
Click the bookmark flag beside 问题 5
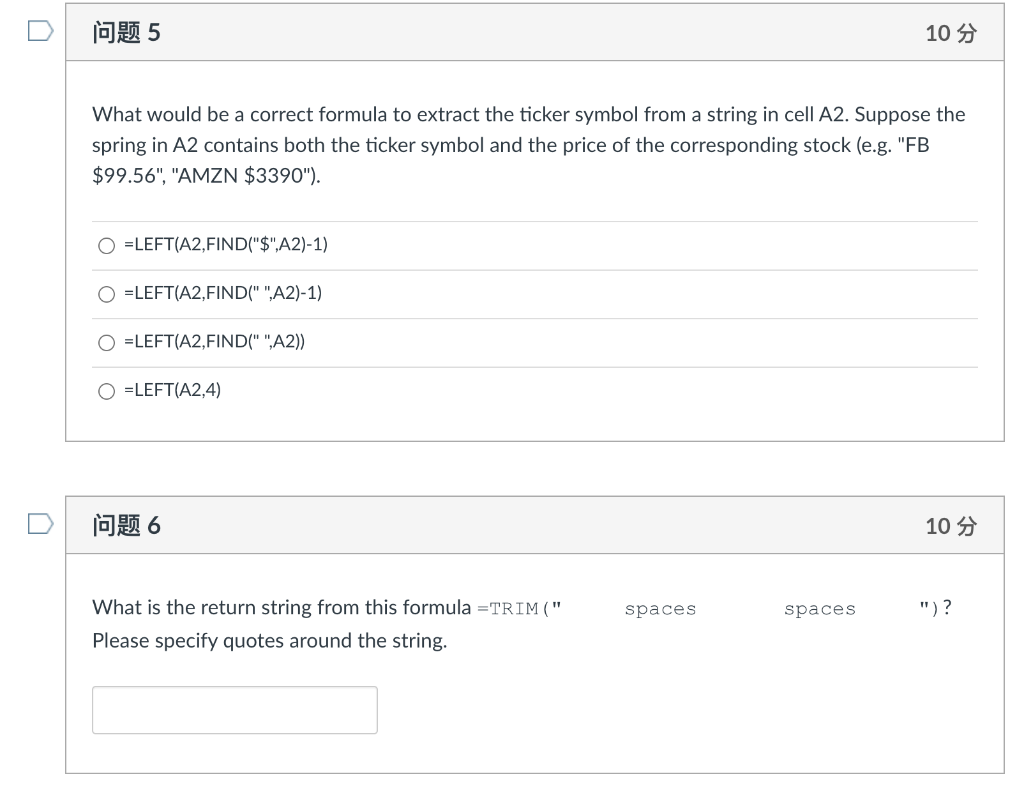click(39, 31)
